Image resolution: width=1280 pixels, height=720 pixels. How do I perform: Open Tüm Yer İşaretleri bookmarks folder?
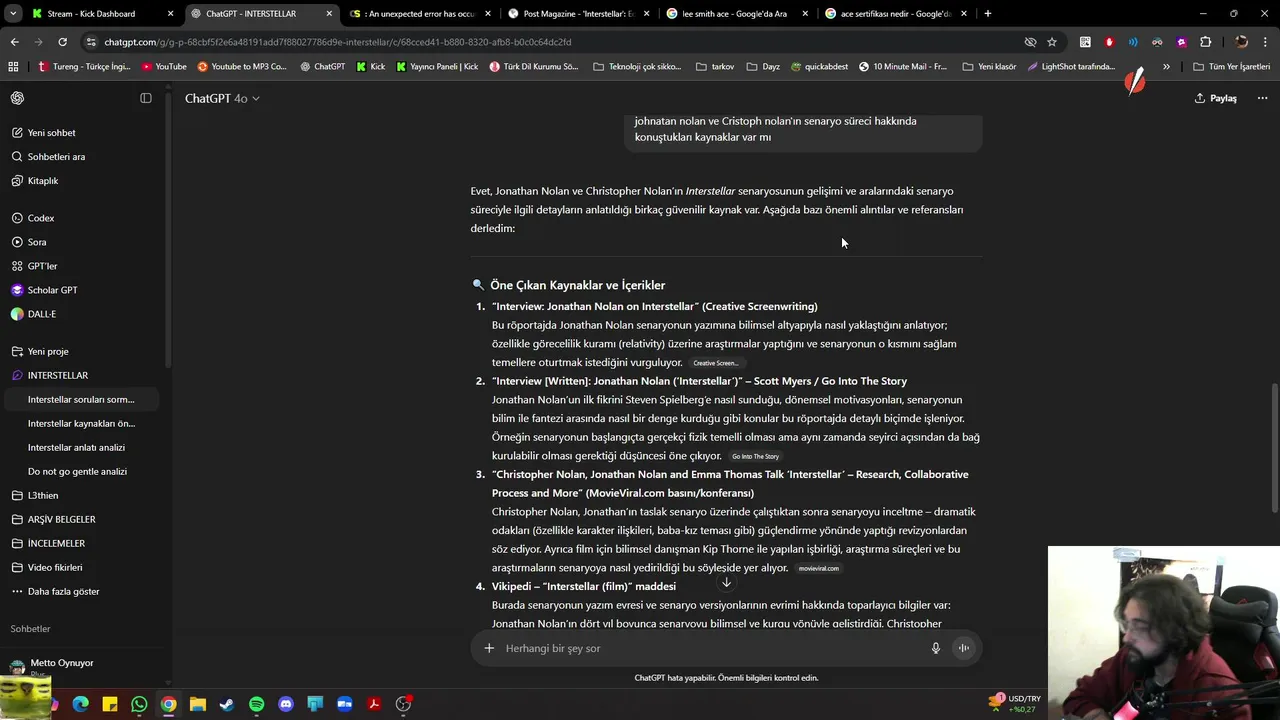click(1231, 67)
